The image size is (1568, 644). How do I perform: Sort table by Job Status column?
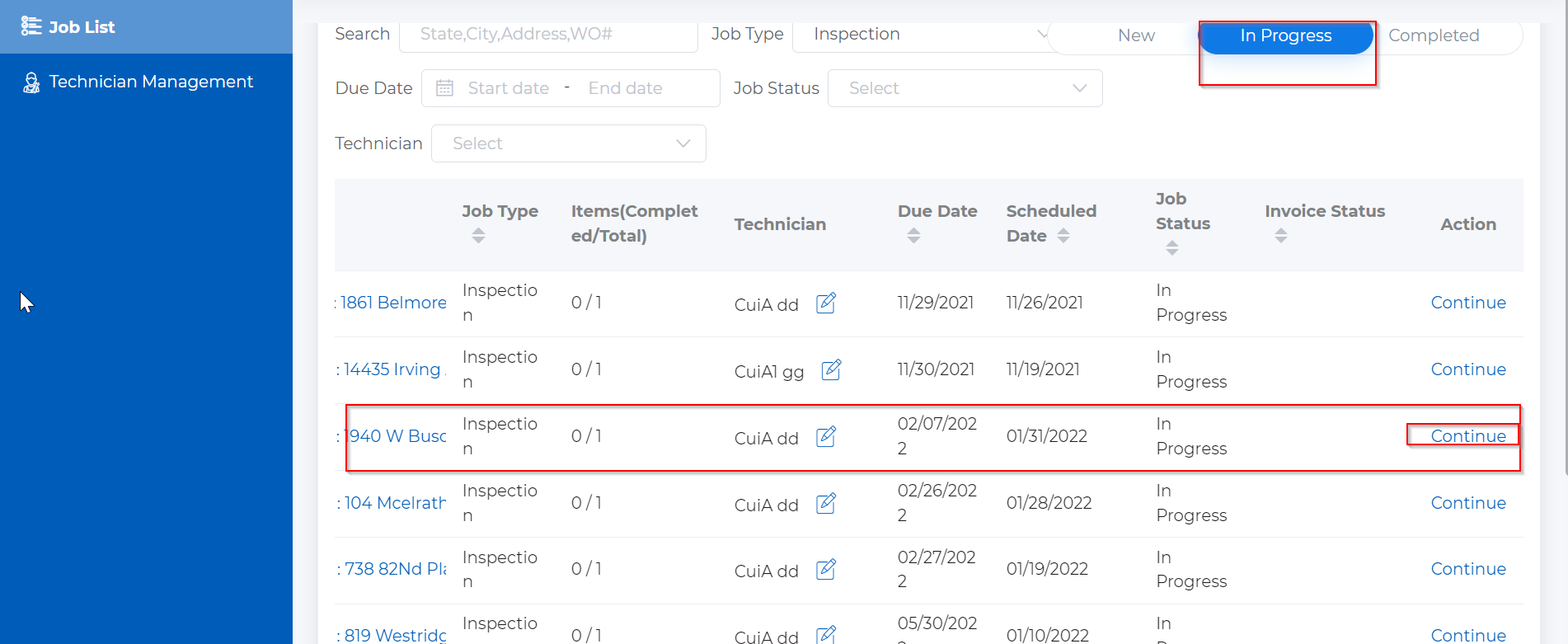click(x=1172, y=247)
